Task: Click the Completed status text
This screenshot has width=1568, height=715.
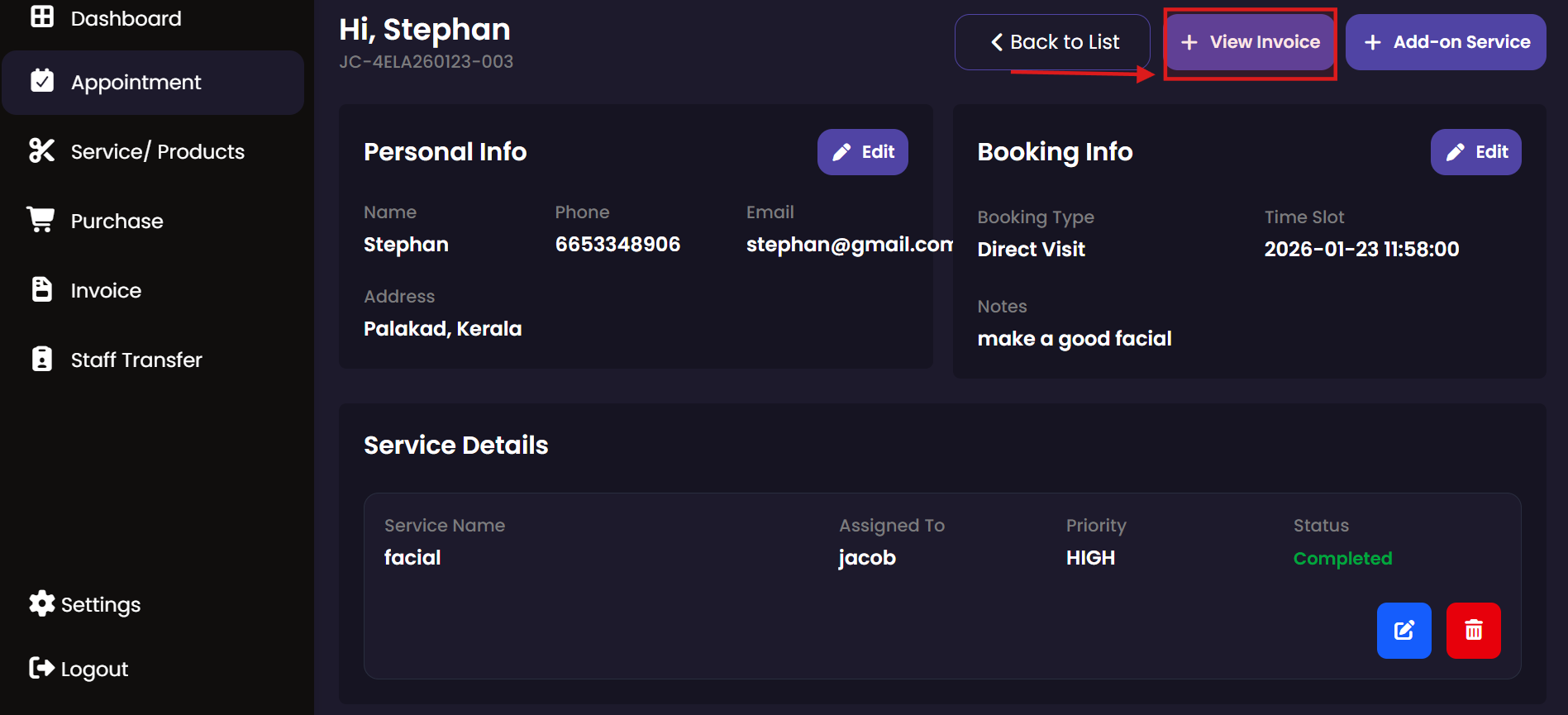Action: pos(1342,559)
